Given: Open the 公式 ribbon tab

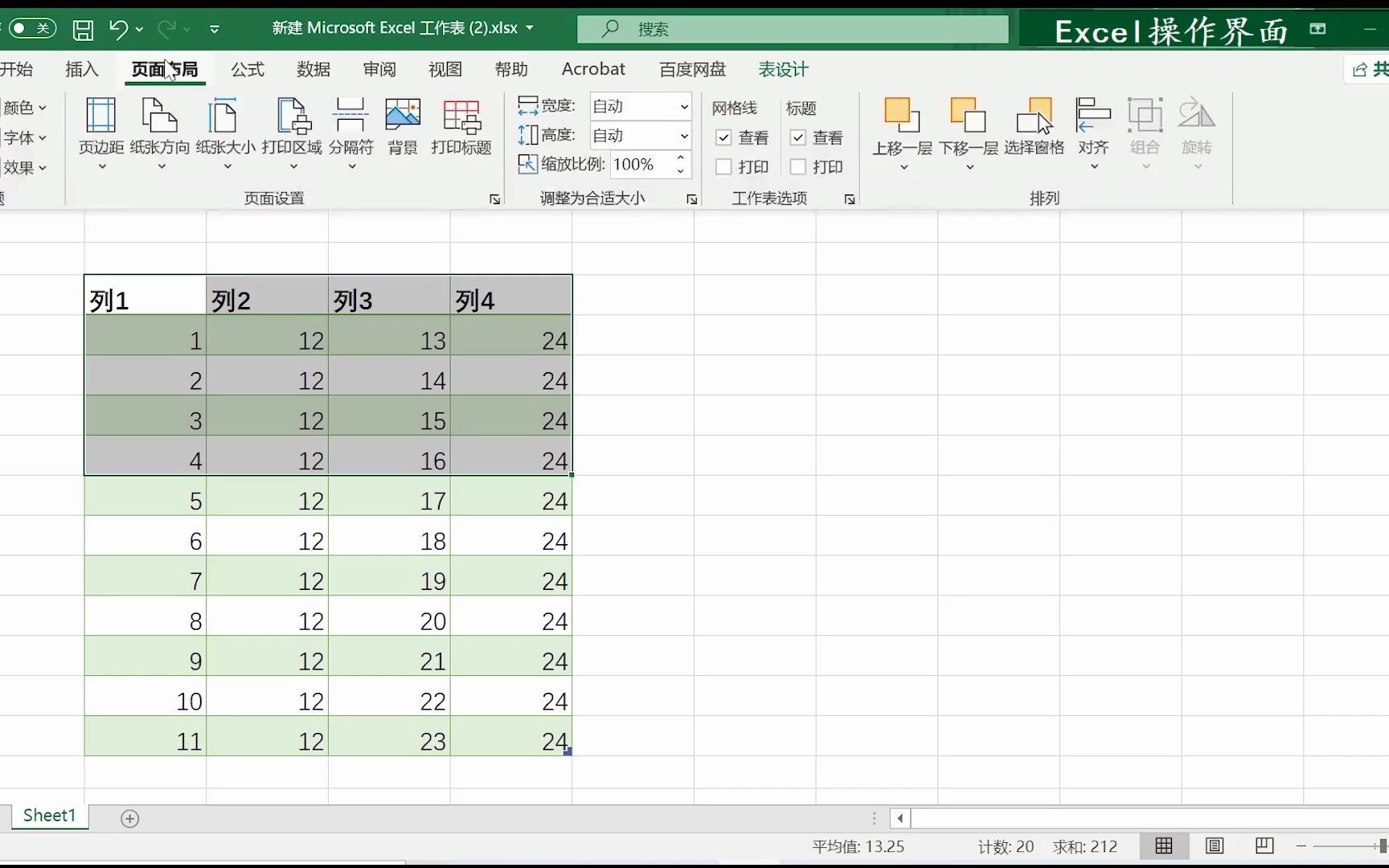Looking at the screenshot, I should pyautogui.click(x=247, y=69).
